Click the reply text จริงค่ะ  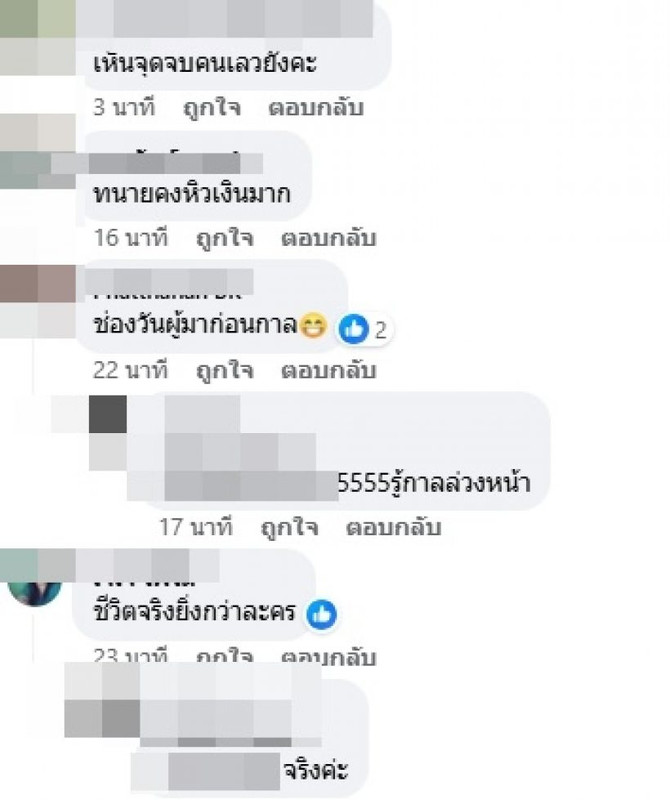click(x=315, y=770)
